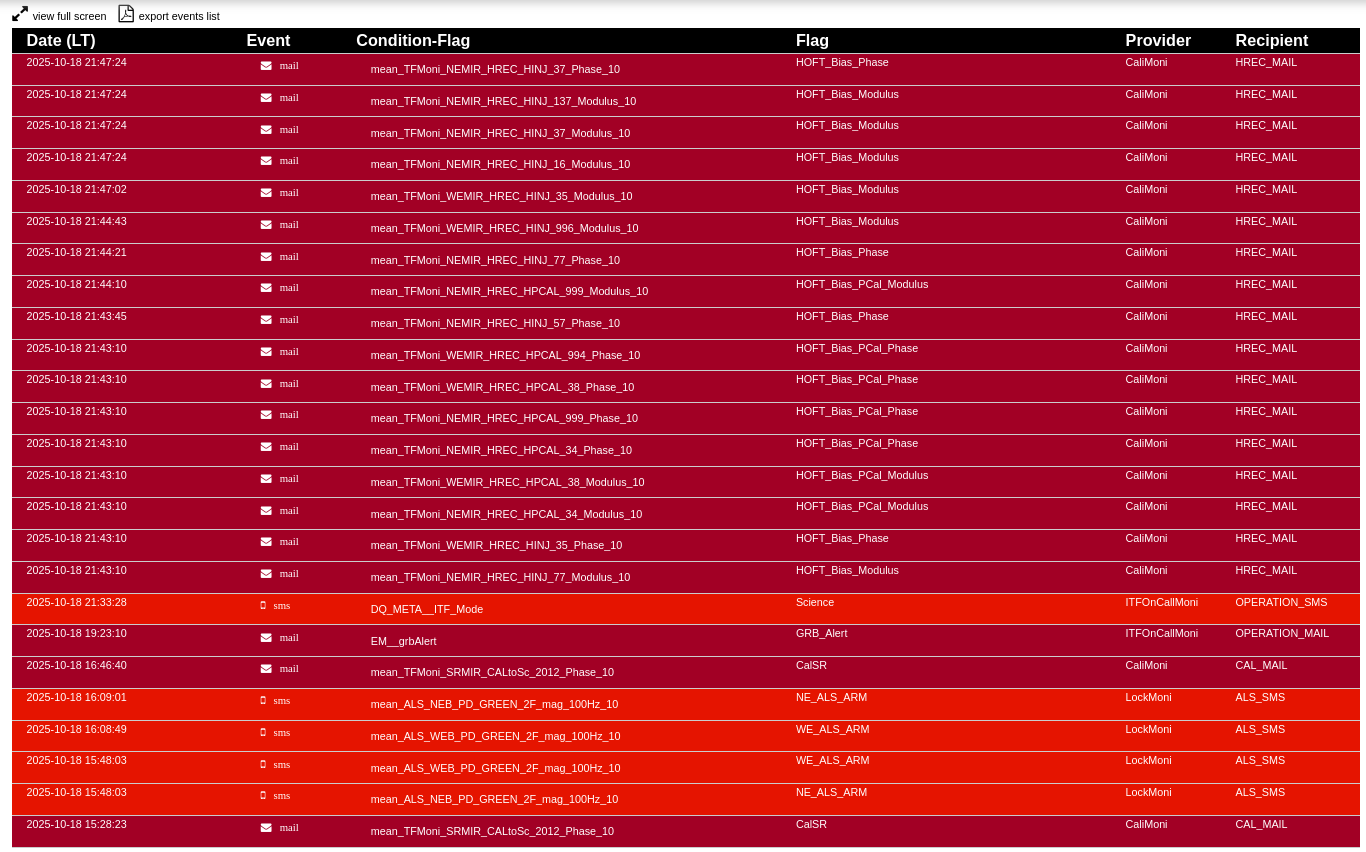1366x852 pixels.
Task: Click mail envelope icon for EM__grbAlert event
Action: coord(266,637)
